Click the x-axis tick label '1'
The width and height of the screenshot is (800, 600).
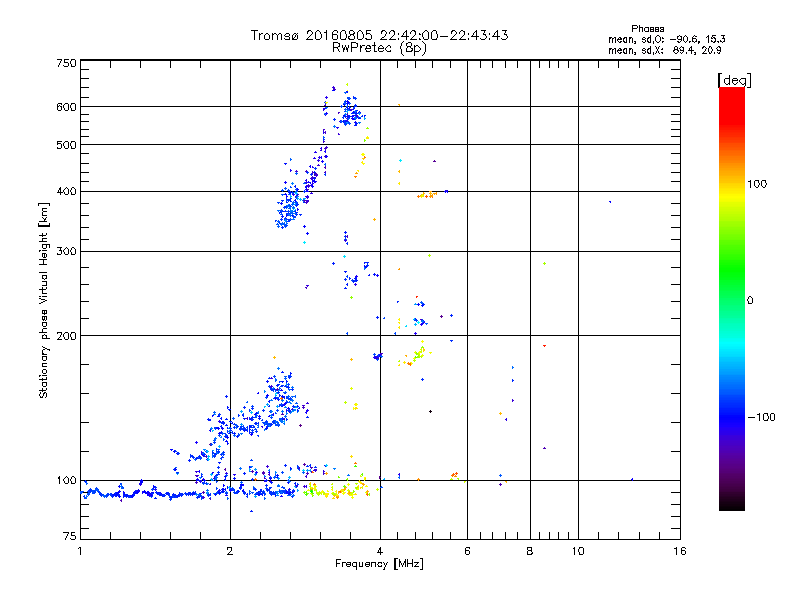click(81, 551)
